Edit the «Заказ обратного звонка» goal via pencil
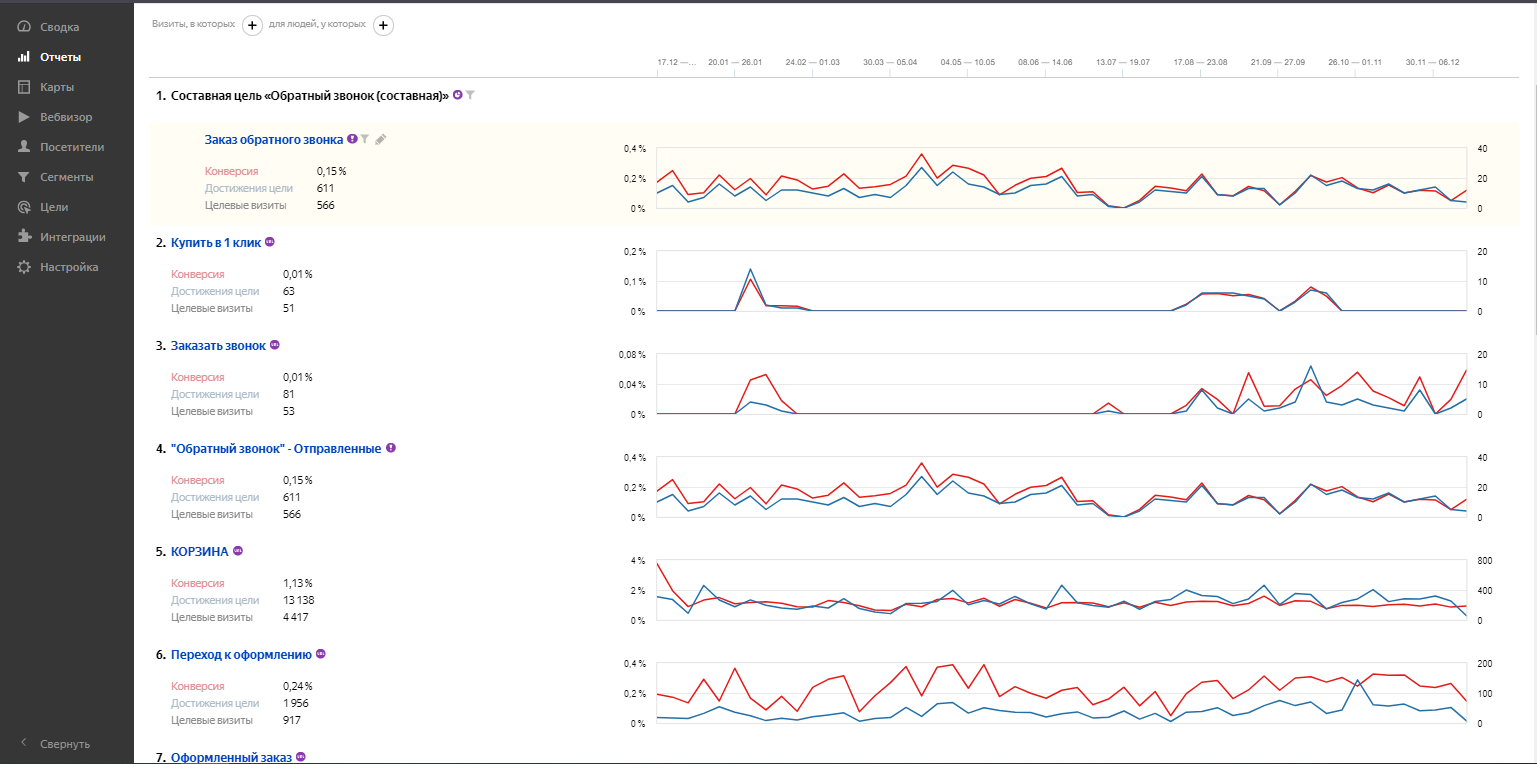This screenshot has height=764, width=1537. point(380,139)
